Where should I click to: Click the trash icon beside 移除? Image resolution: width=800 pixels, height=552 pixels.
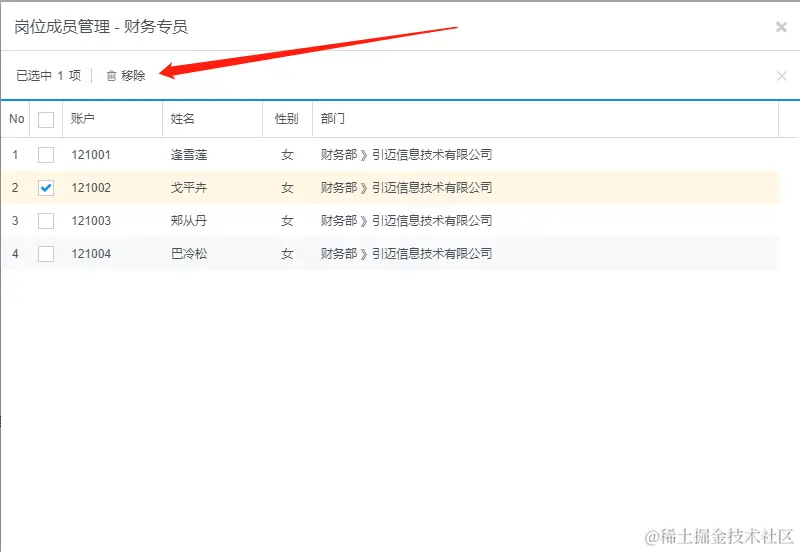111,76
